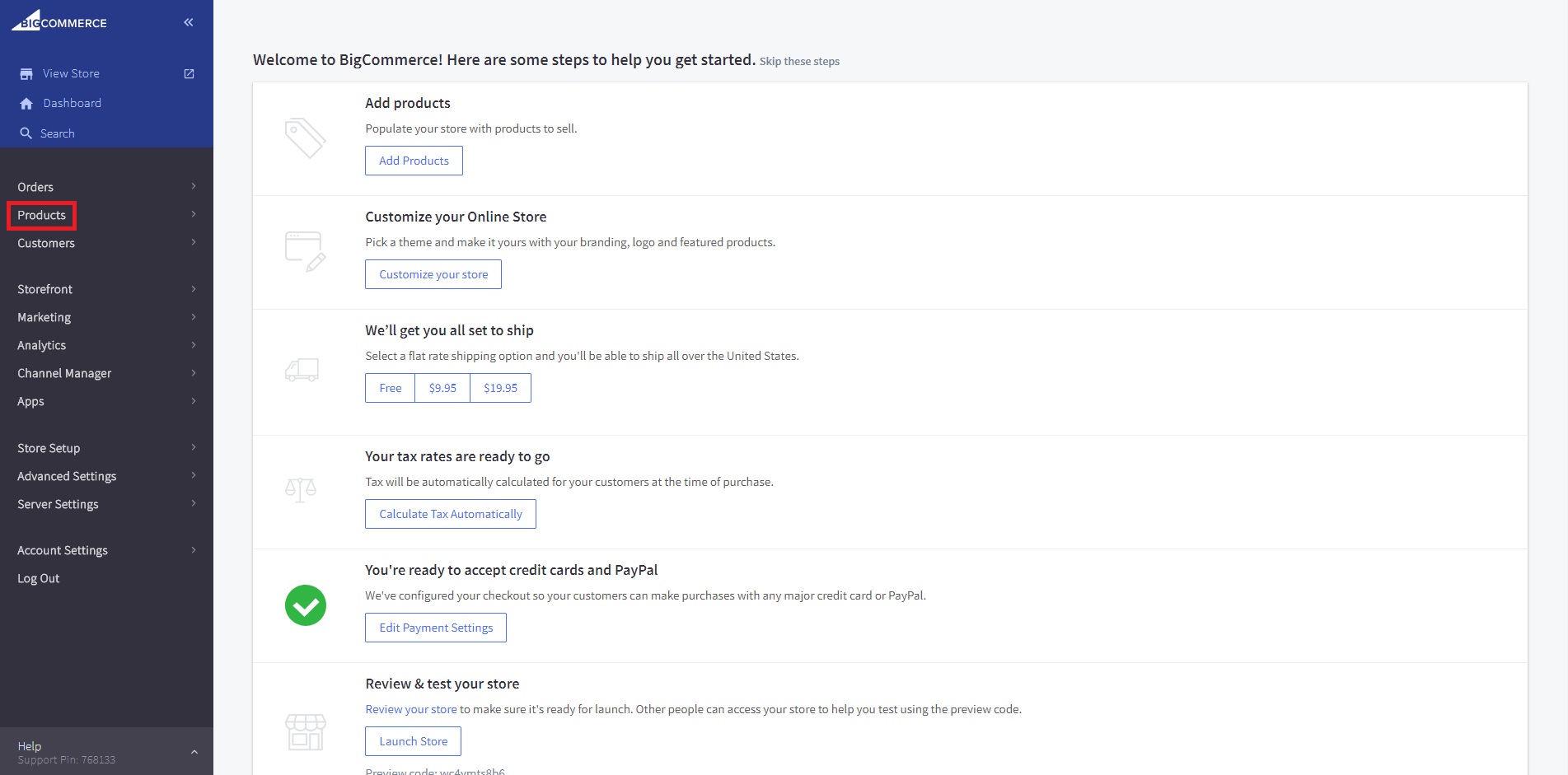Click the Customize store browser-pencil icon
The image size is (1568, 775).
(305, 251)
